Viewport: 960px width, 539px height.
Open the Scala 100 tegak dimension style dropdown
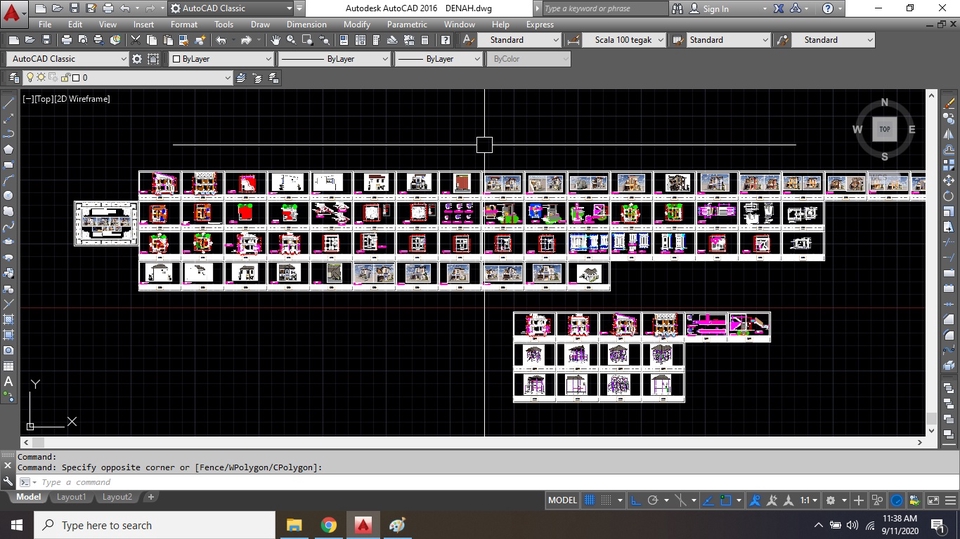pos(624,40)
